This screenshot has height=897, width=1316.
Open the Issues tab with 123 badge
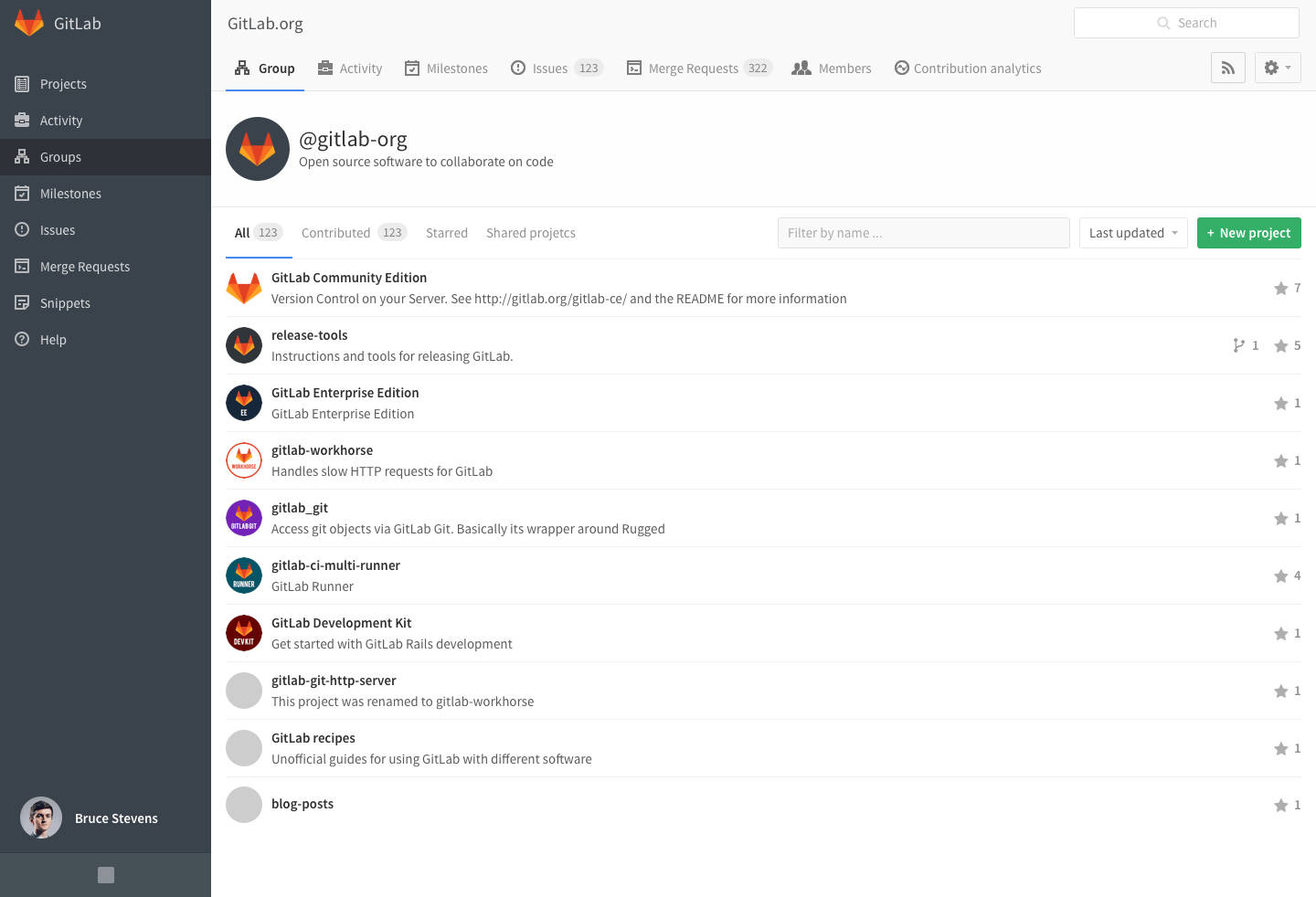click(x=557, y=69)
